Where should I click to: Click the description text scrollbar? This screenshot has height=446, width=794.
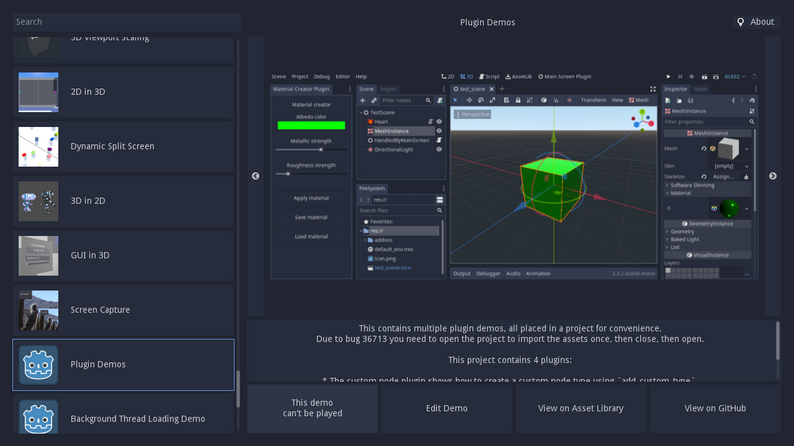[x=778, y=341]
